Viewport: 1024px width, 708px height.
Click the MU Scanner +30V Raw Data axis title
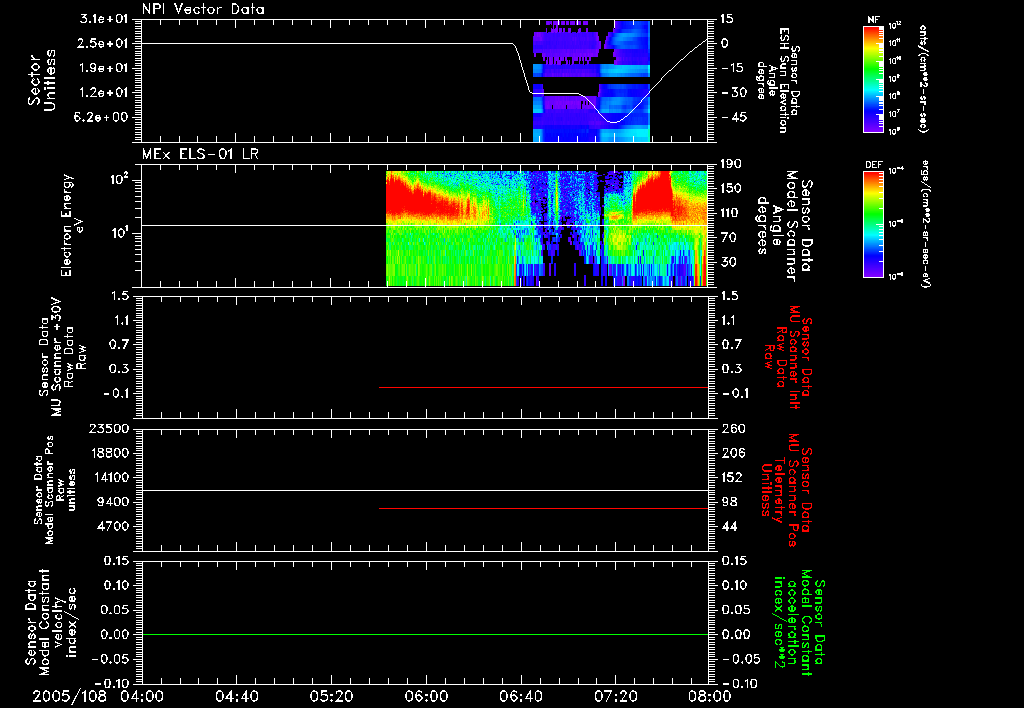tap(62, 358)
